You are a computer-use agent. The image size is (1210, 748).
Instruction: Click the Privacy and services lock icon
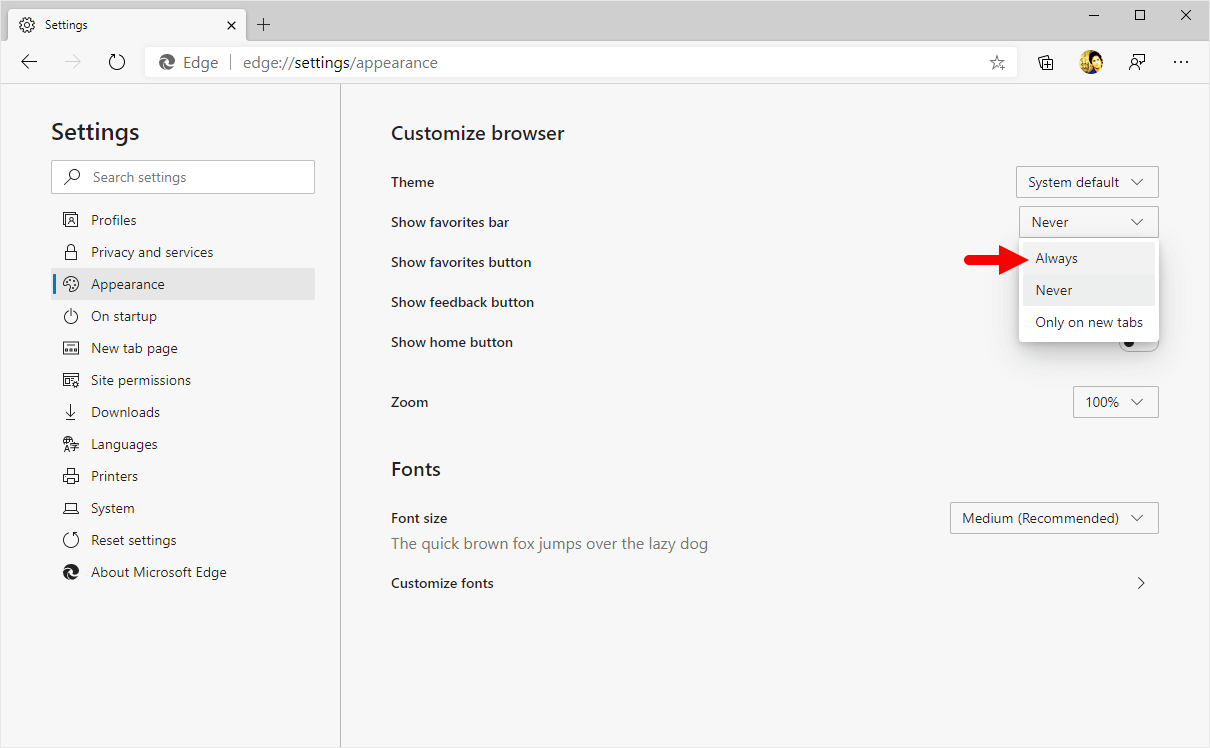pos(70,252)
